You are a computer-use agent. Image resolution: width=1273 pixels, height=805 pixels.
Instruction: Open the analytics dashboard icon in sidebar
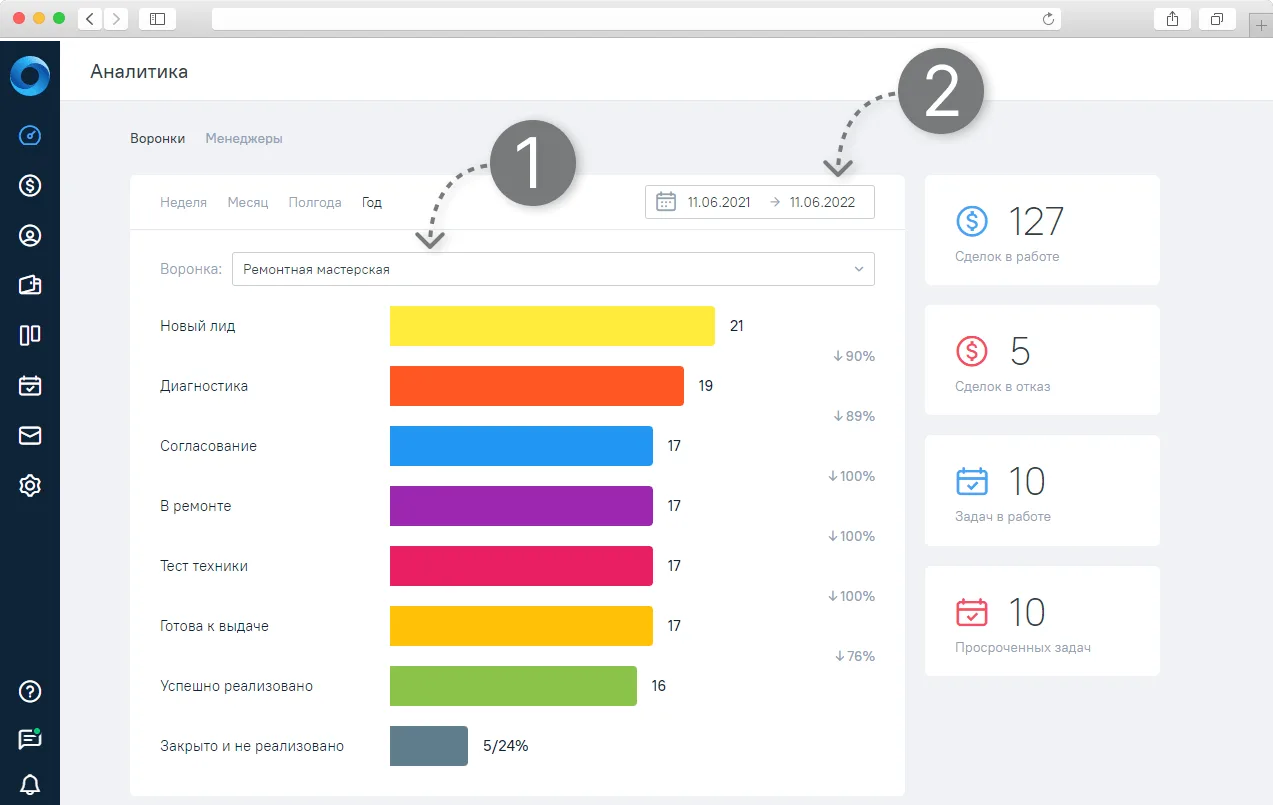[x=30, y=135]
